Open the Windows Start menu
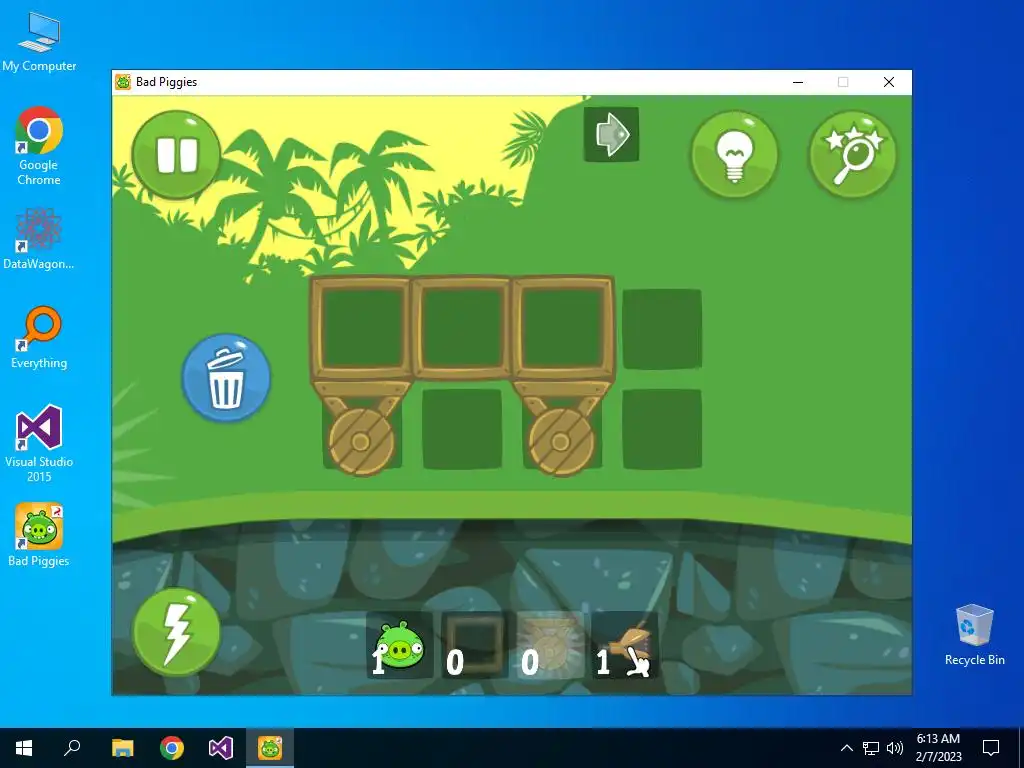The width and height of the screenshot is (1024, 768). tap(24, 748)
